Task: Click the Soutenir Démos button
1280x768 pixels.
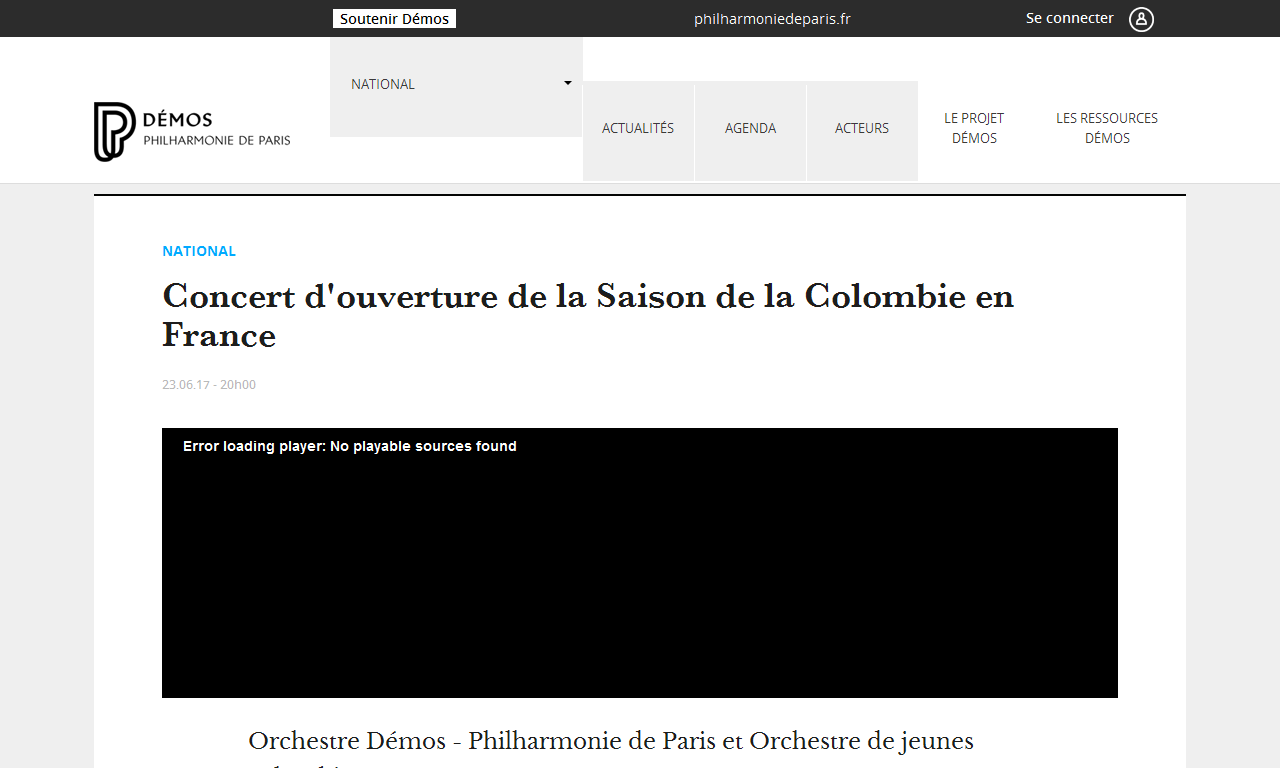Action: 394,19
